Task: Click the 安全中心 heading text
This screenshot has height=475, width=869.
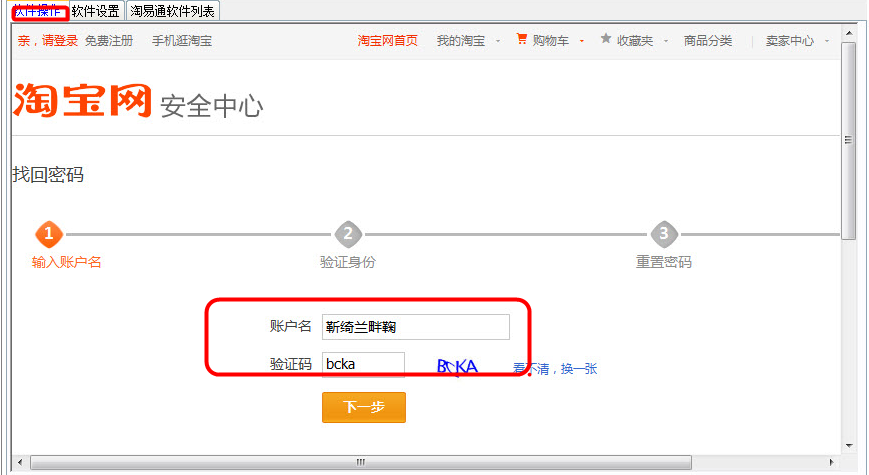Action: click(212, 106)
